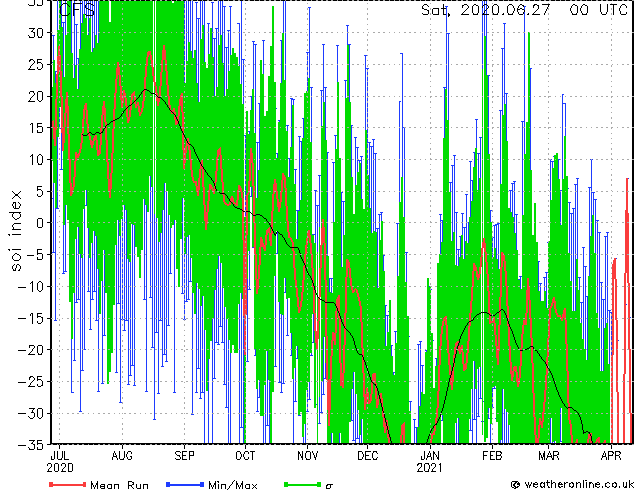Click the 'APR' month label

[611, 456]
